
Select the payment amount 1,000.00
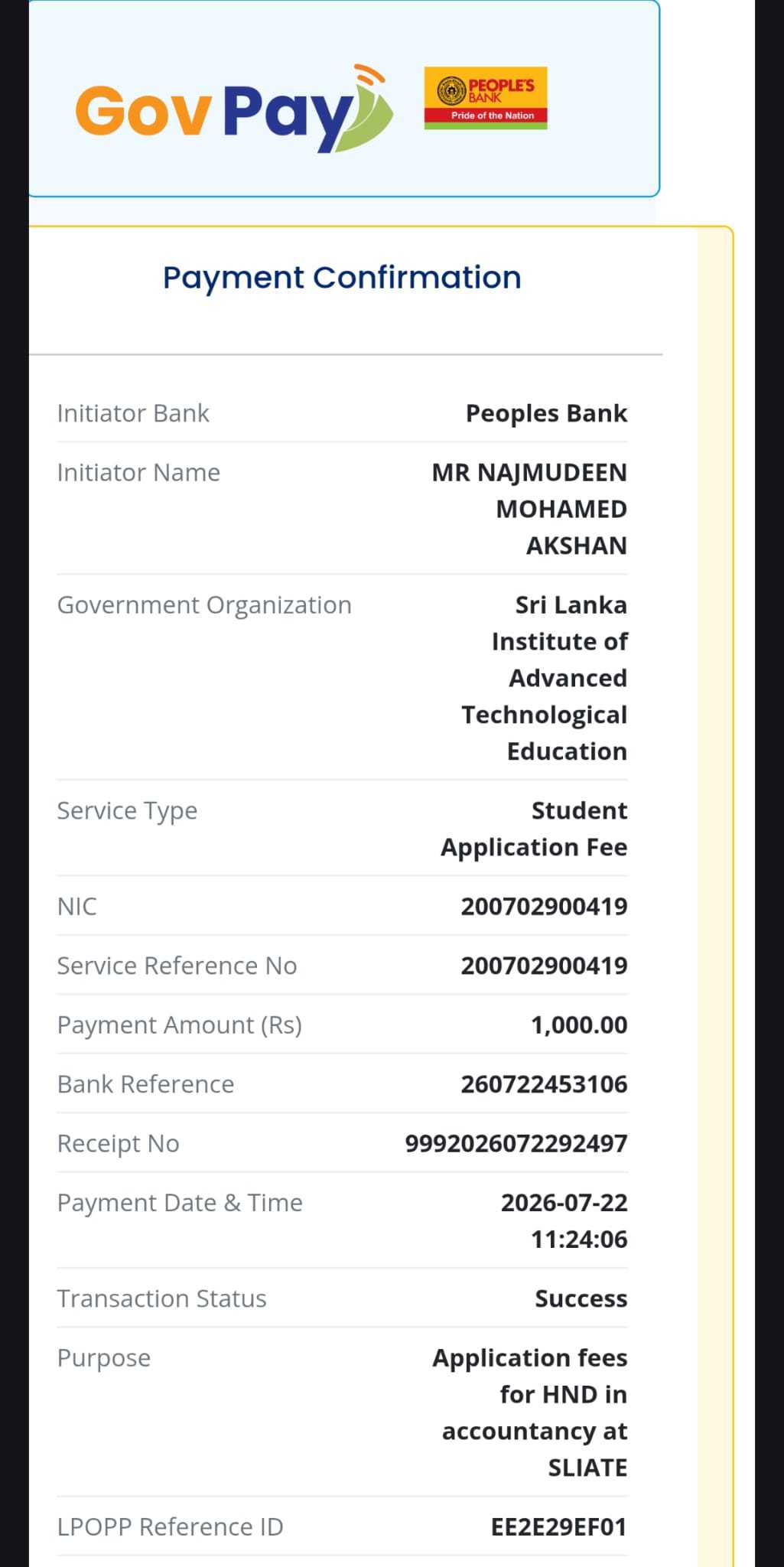click(579, 1025)
